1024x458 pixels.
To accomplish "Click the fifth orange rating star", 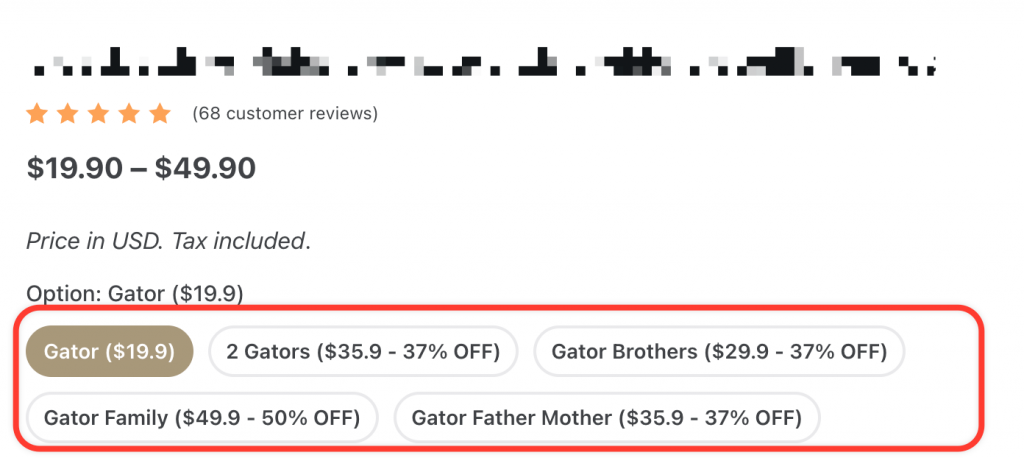I will click(x=160, y=114).
